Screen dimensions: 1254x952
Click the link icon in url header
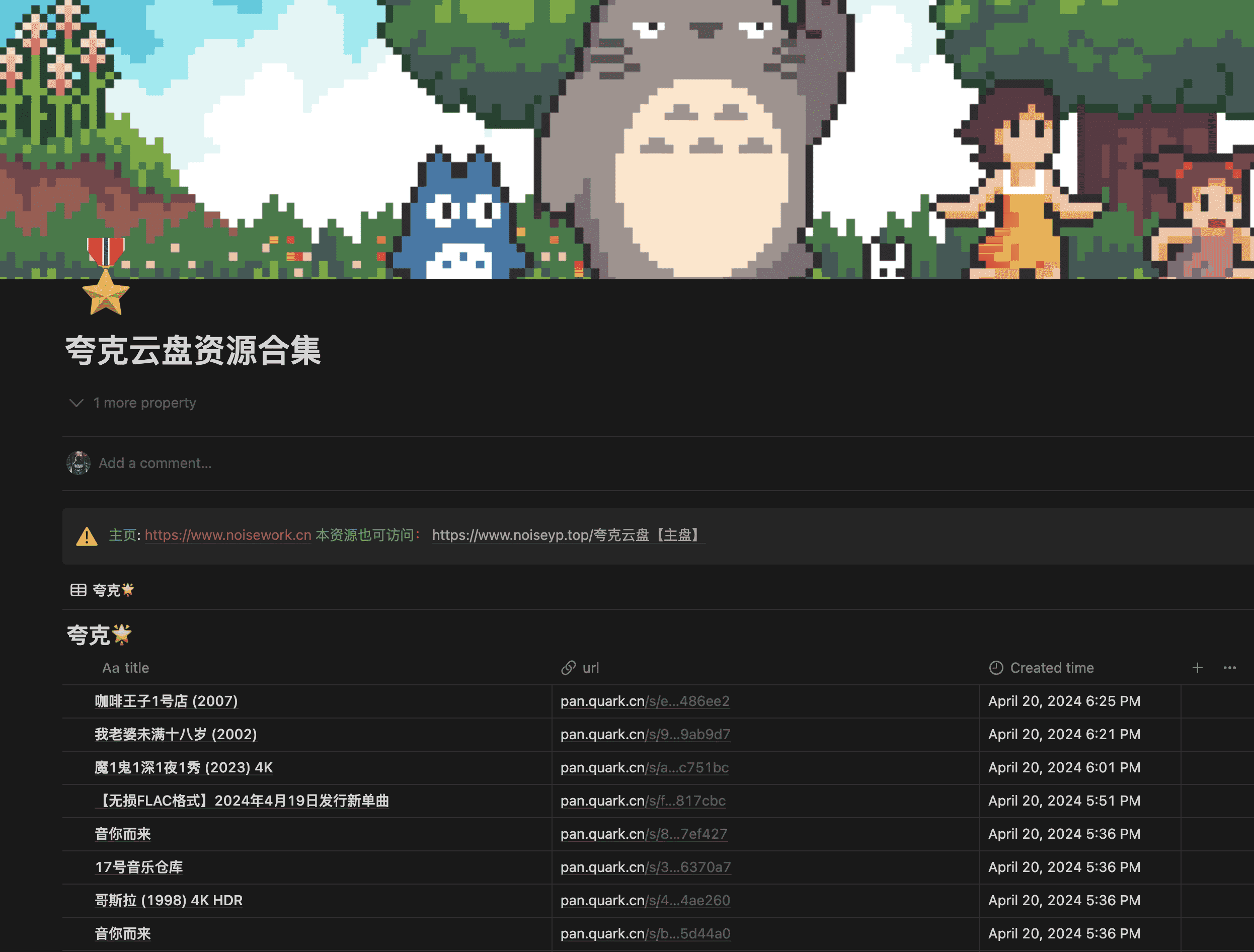tap(568, 668)
